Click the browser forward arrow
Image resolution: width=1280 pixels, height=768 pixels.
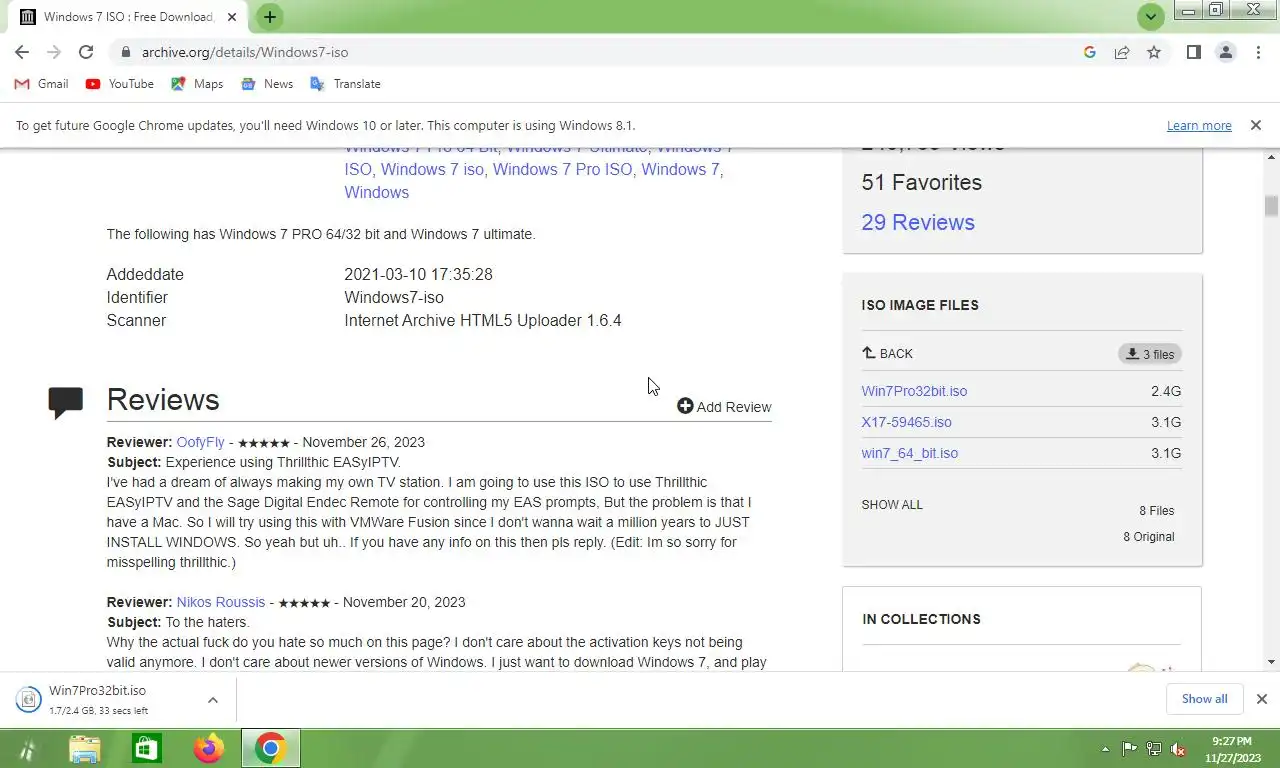54,52
